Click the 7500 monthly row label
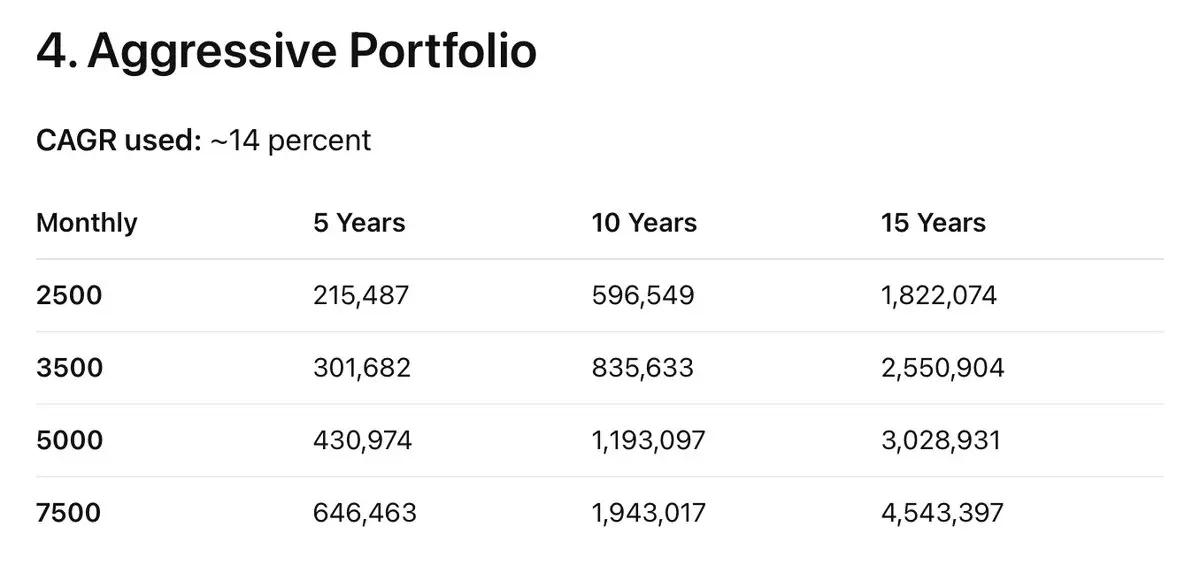 (x=68, y=513)
